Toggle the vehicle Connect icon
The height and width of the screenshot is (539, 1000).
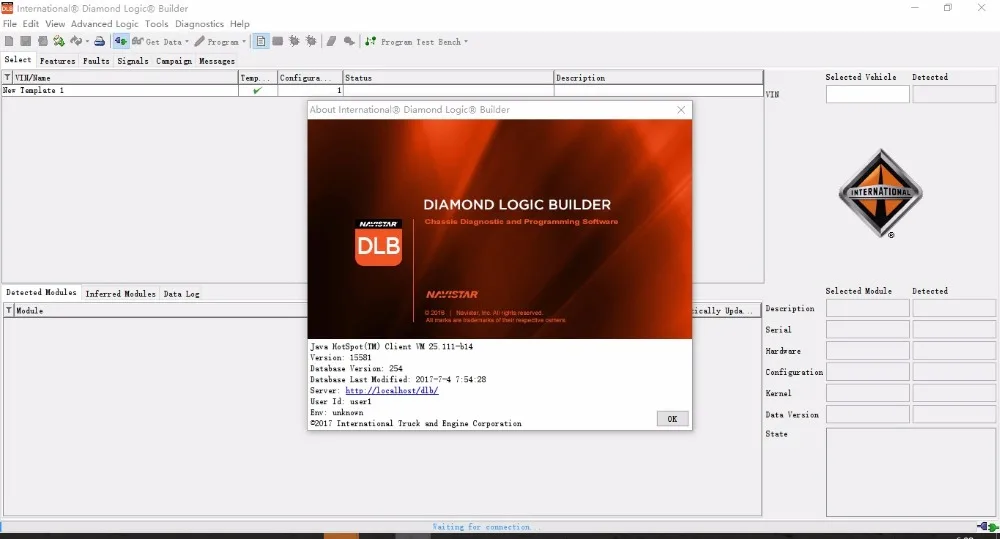pyautogui.click(x=121, y=41)
